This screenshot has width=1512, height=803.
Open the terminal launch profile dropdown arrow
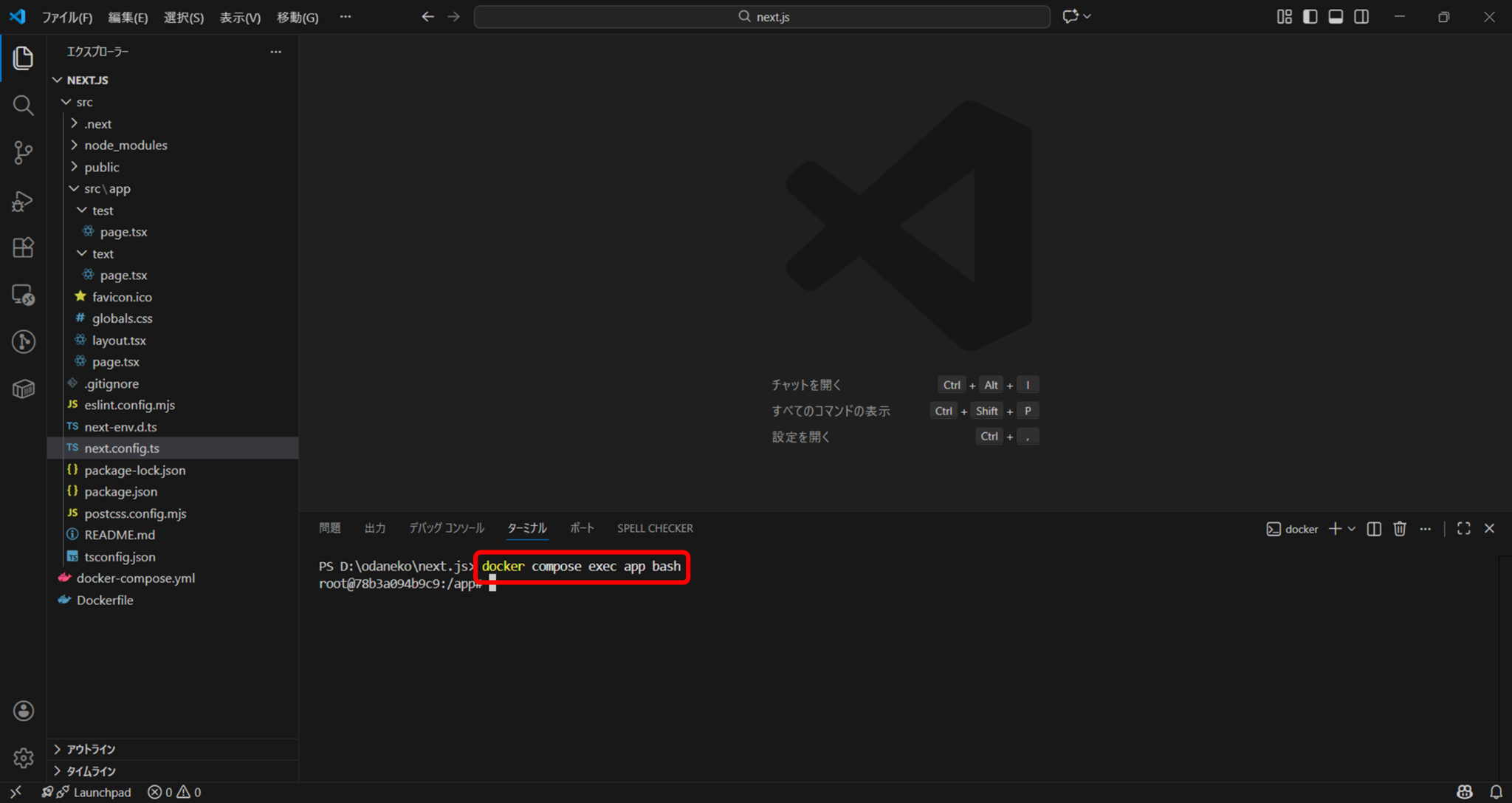pos(1351,528)
